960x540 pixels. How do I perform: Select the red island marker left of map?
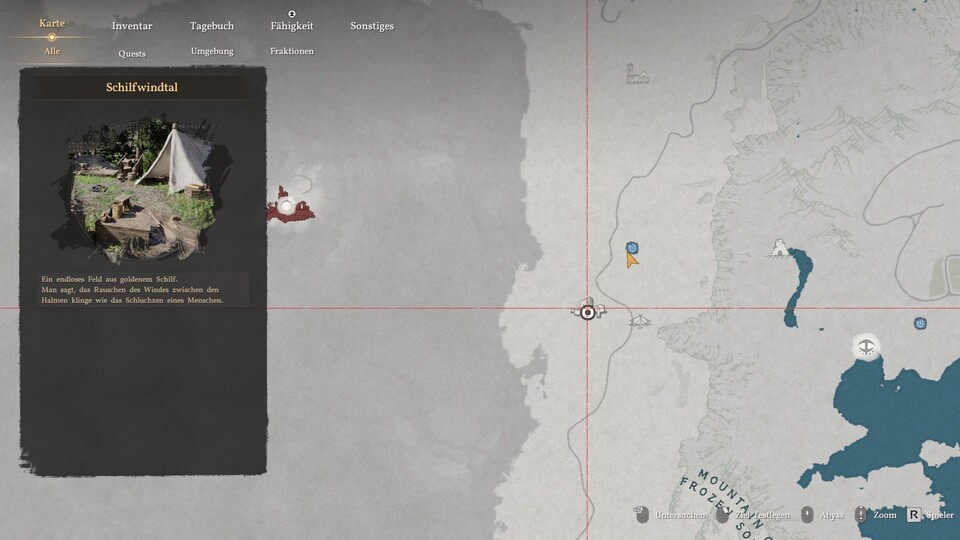click(x=289, y=207)
